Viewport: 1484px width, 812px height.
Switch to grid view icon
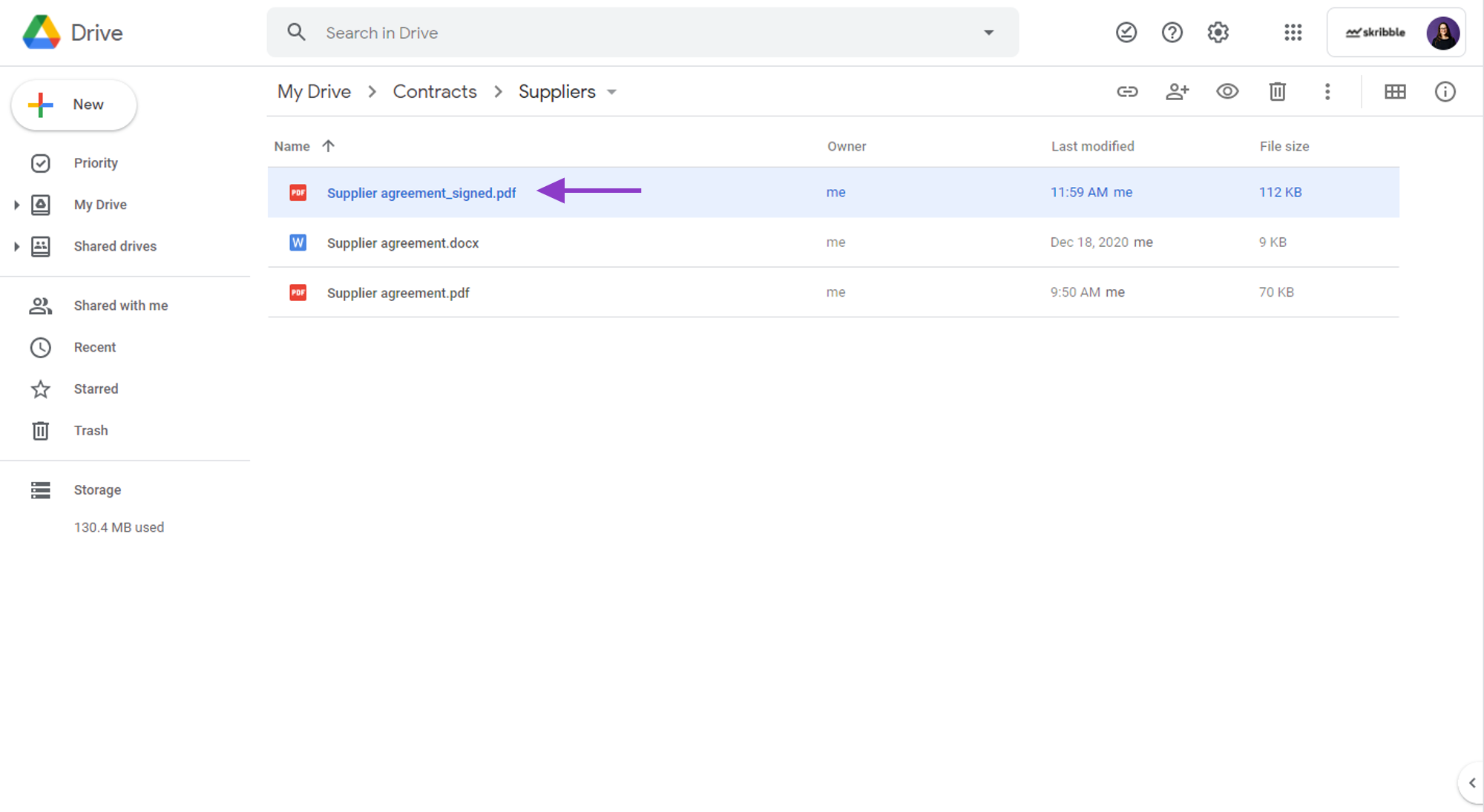pyautogui.click(x=1396, y=92)
